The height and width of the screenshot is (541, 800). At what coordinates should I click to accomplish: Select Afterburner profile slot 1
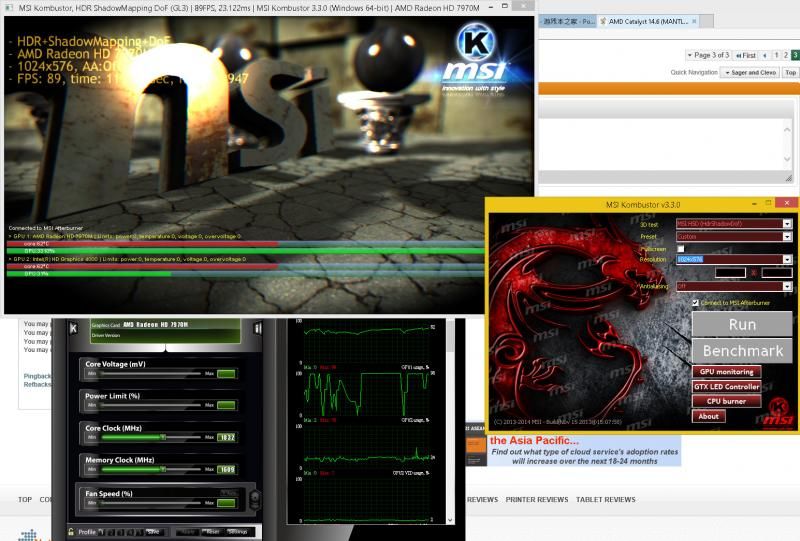click(x=101, y=532)
